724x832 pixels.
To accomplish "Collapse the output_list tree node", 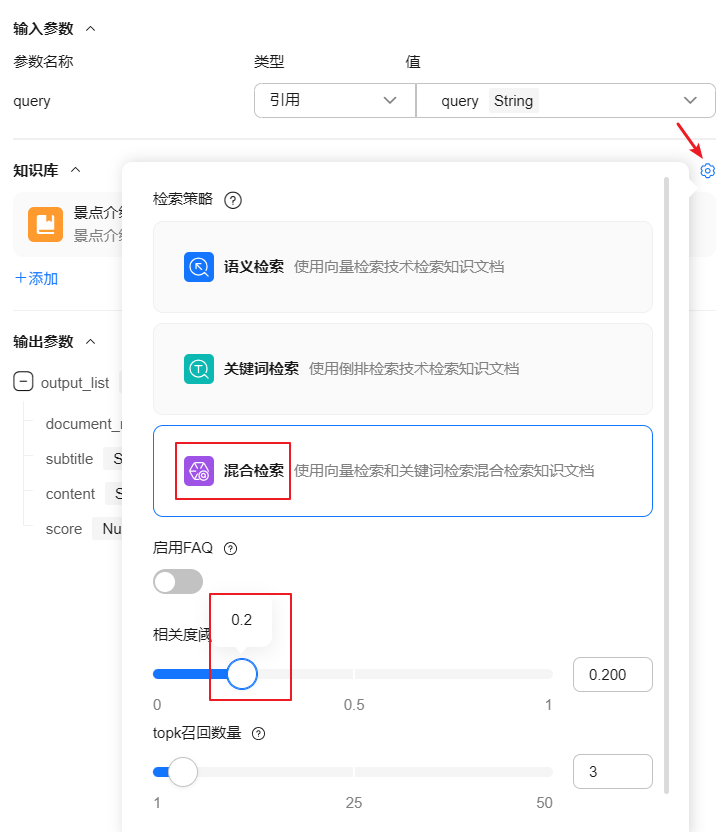I will pyautogui.click(x=23, y=382).
